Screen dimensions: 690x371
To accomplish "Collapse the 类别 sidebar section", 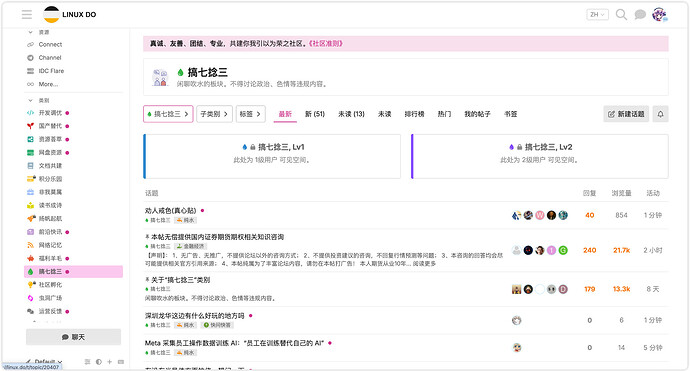I will (39, 100).
